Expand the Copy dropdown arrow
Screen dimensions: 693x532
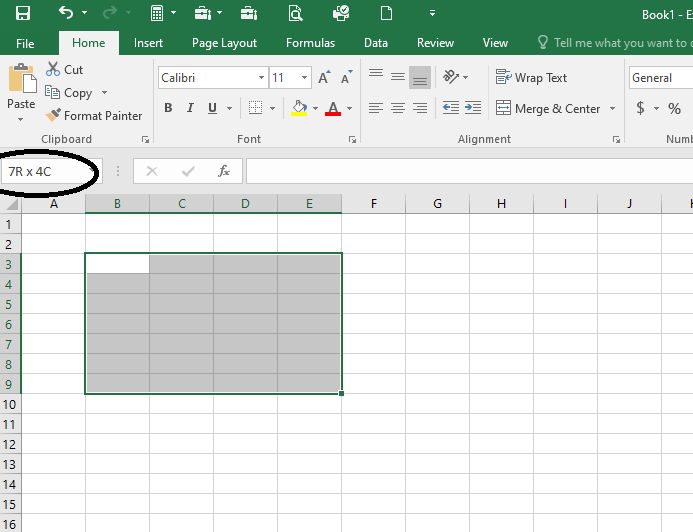(104, 93)
